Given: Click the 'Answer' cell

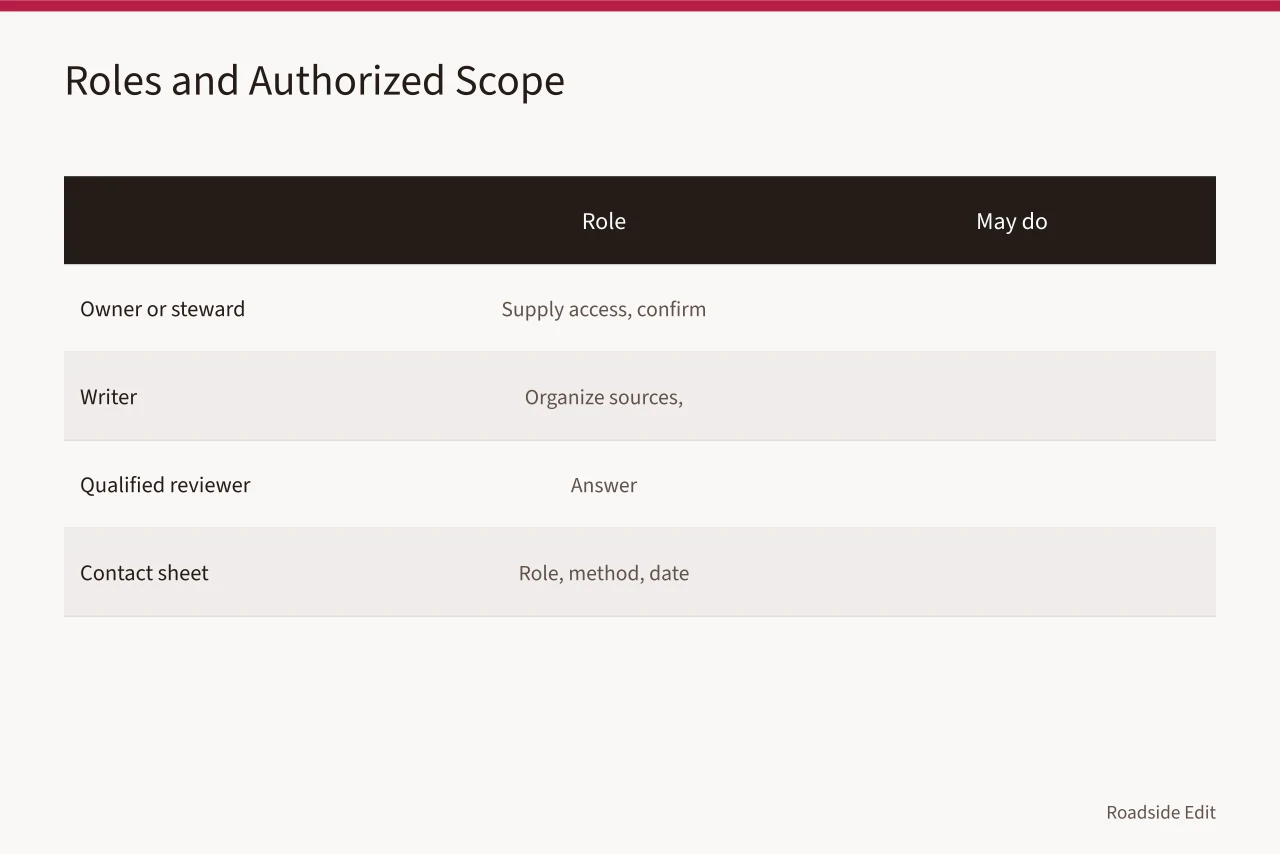Looking at the screenshot, I should [604, 485].
